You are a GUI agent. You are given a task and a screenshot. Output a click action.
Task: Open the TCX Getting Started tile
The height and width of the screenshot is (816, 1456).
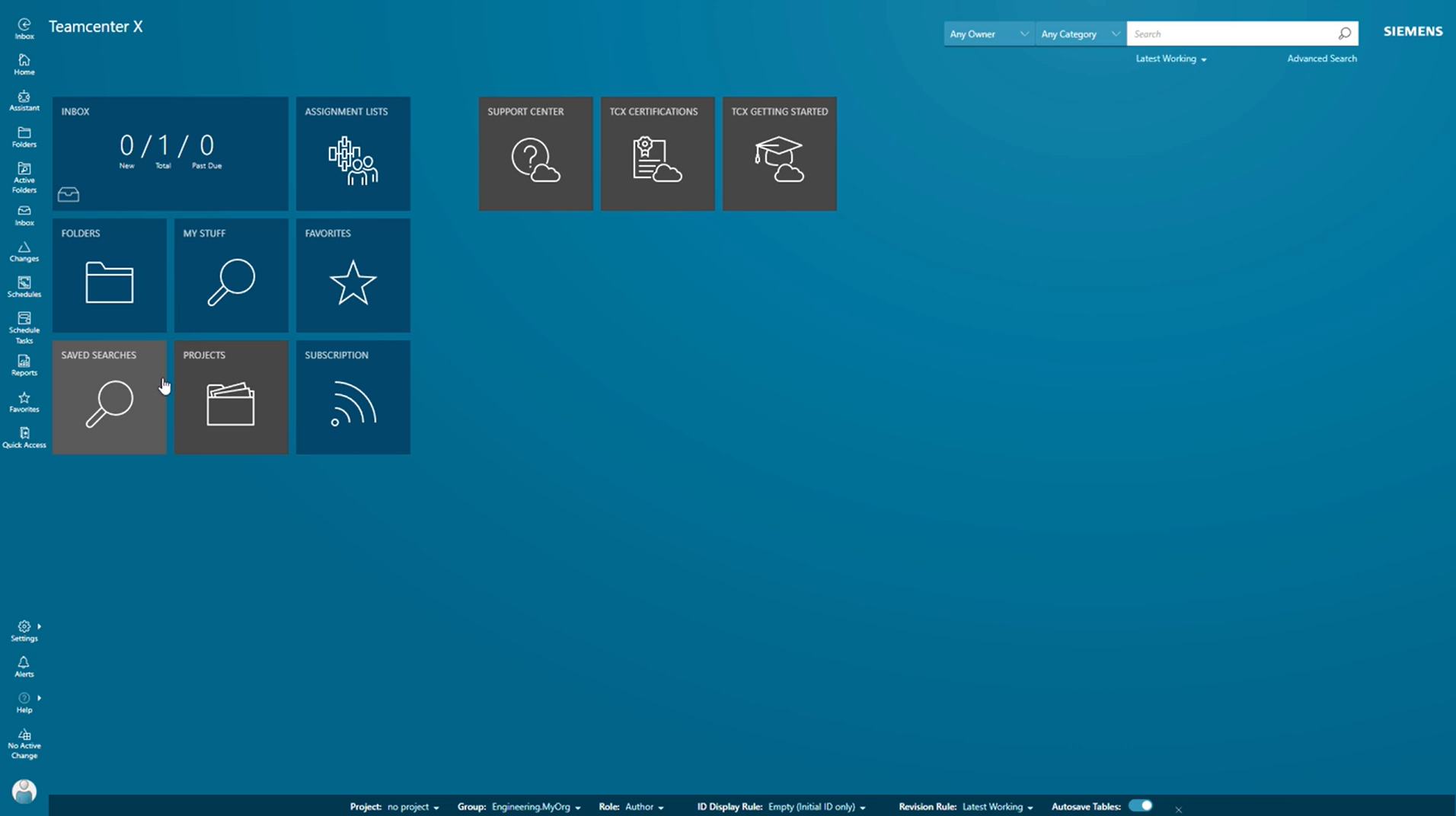point(778,153)
